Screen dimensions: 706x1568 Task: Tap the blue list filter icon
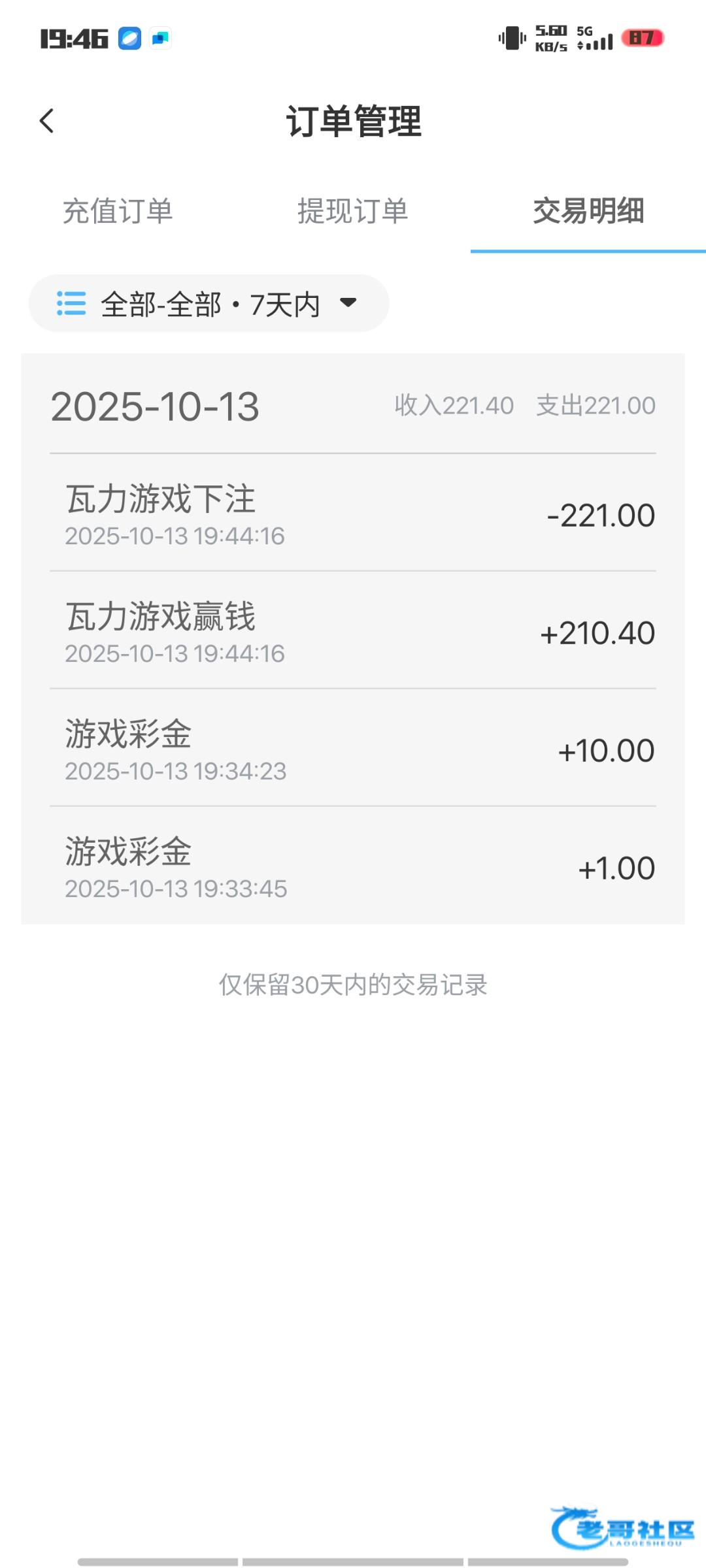[x=71, y=304]
